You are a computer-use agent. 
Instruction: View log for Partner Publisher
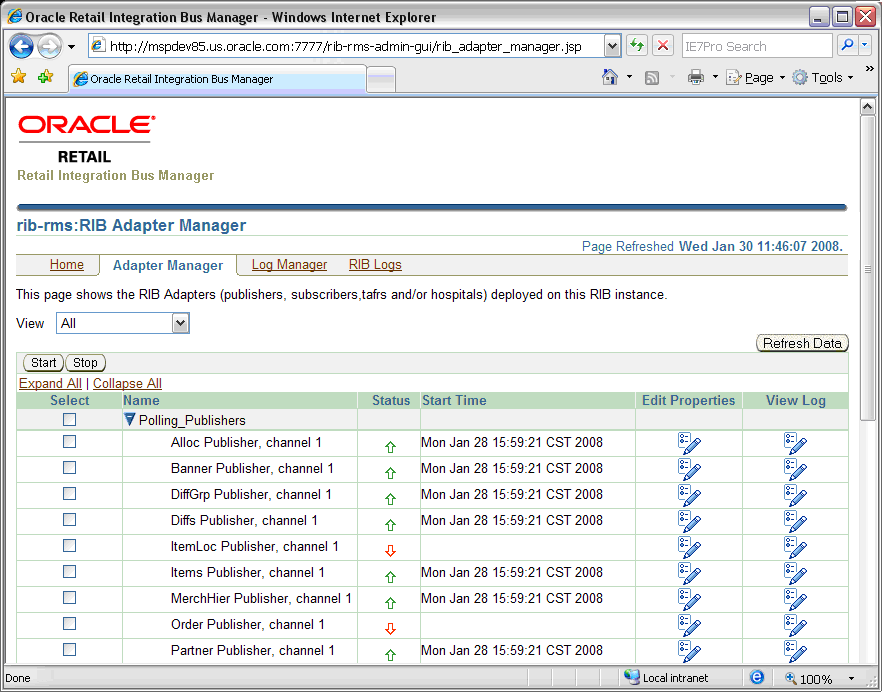point(795,651)
